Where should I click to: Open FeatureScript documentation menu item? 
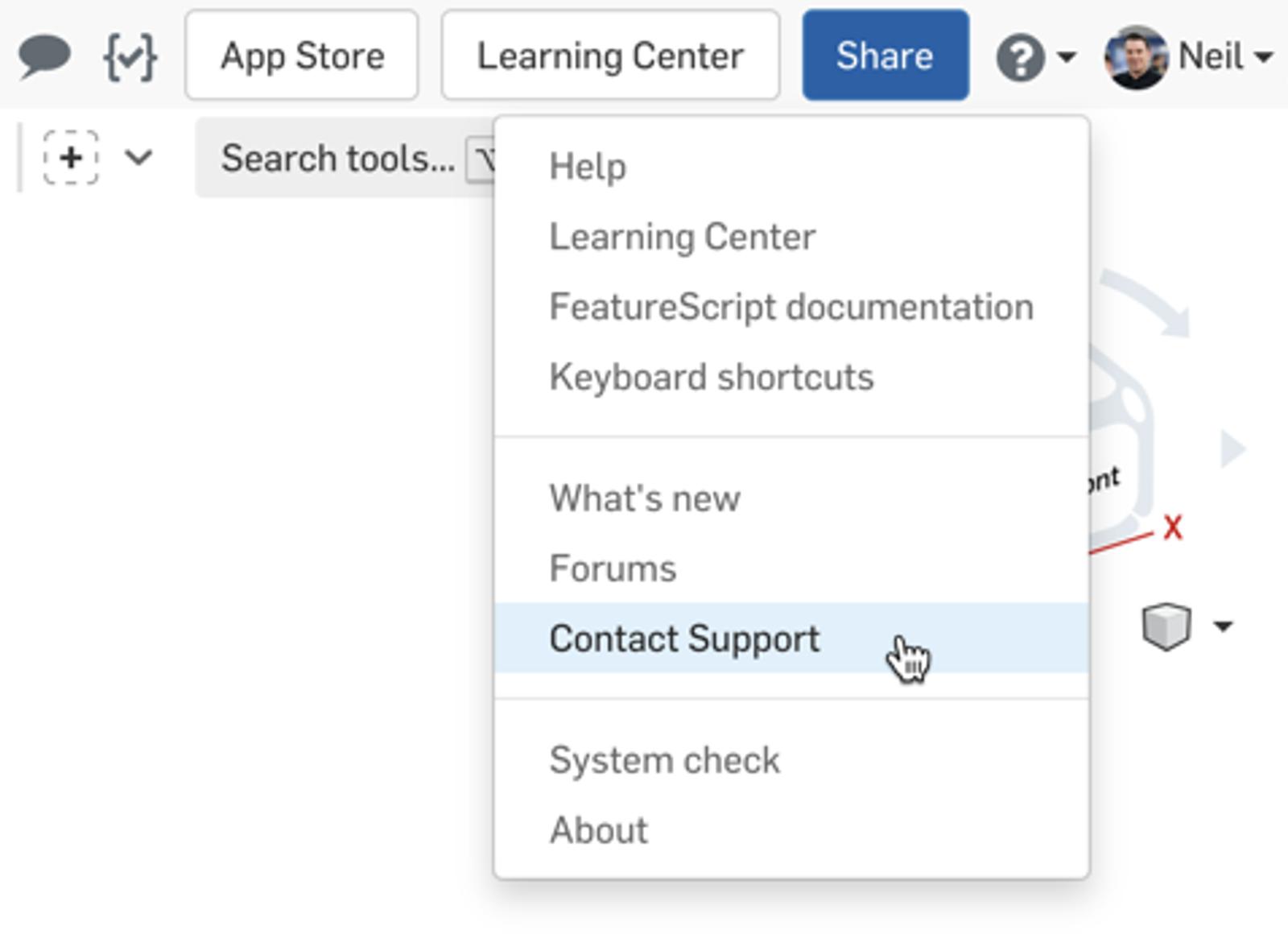791,307
